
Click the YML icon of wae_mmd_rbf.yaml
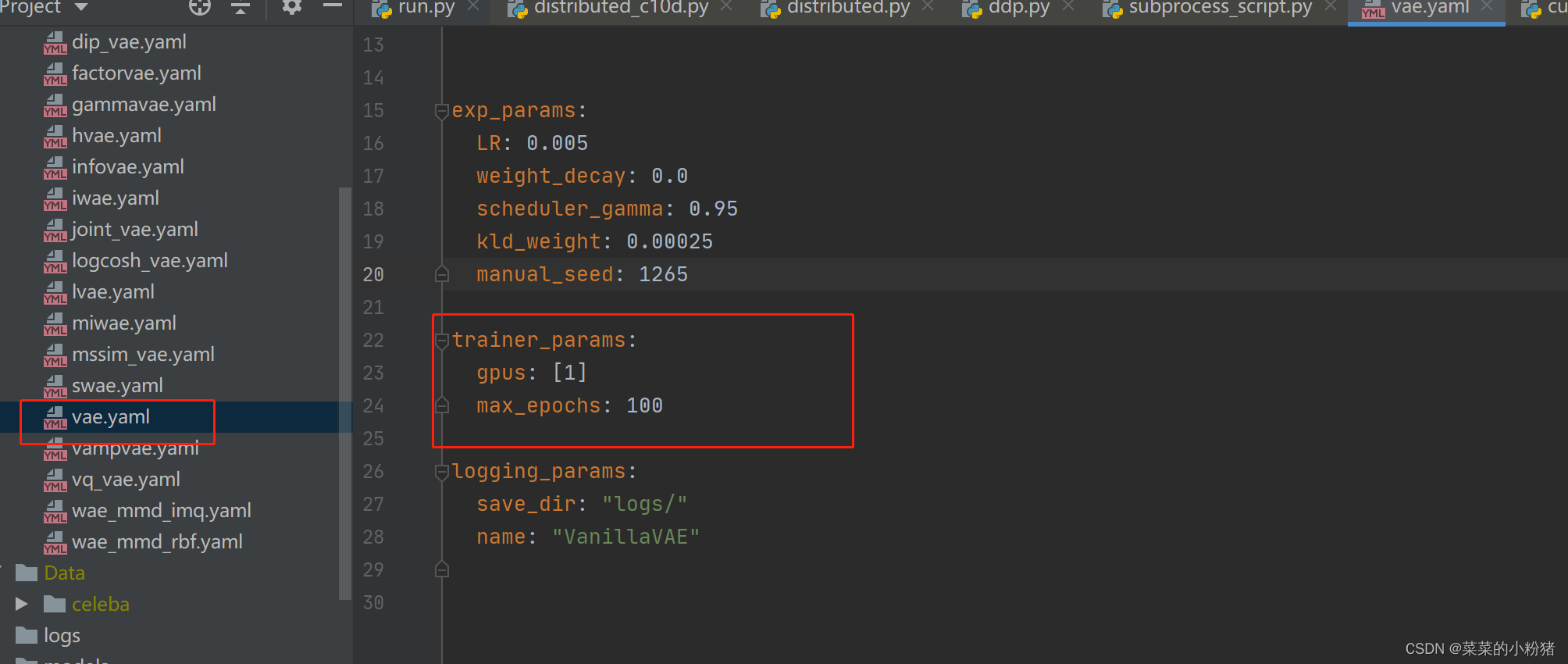click(x=55, y=542)
